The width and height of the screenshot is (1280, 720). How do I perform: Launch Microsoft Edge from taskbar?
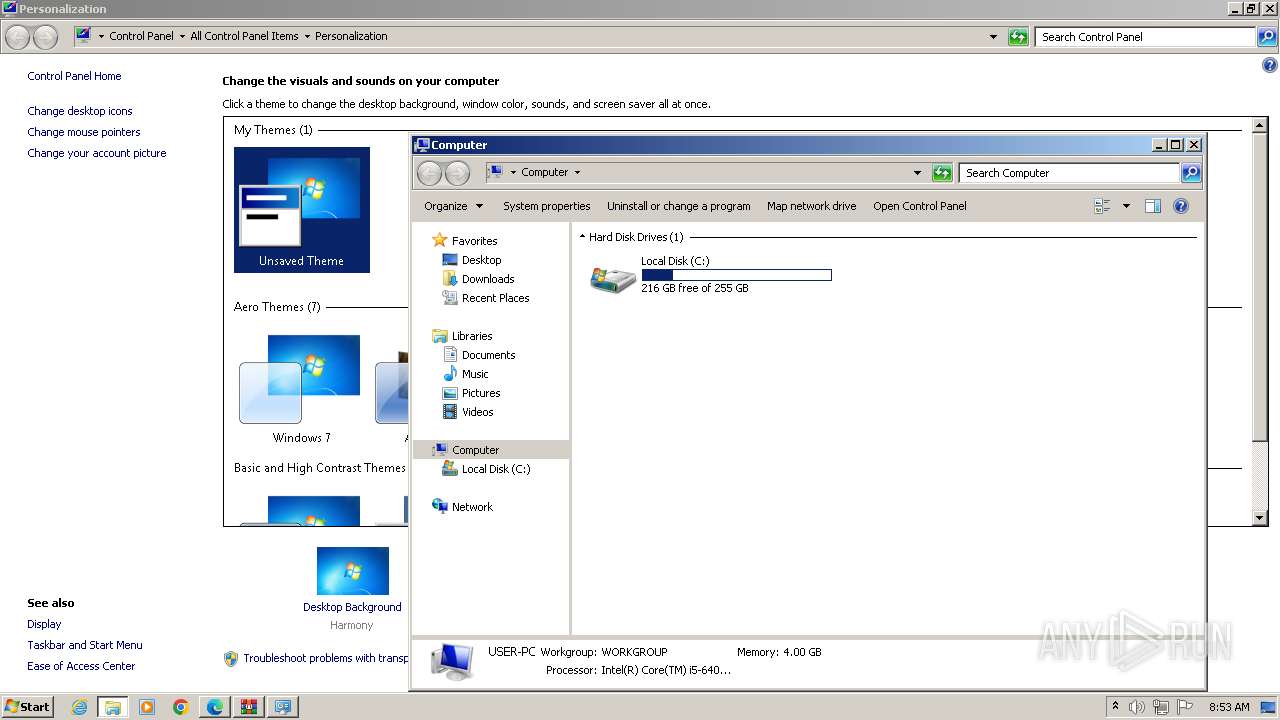click(x=214, y=707)
